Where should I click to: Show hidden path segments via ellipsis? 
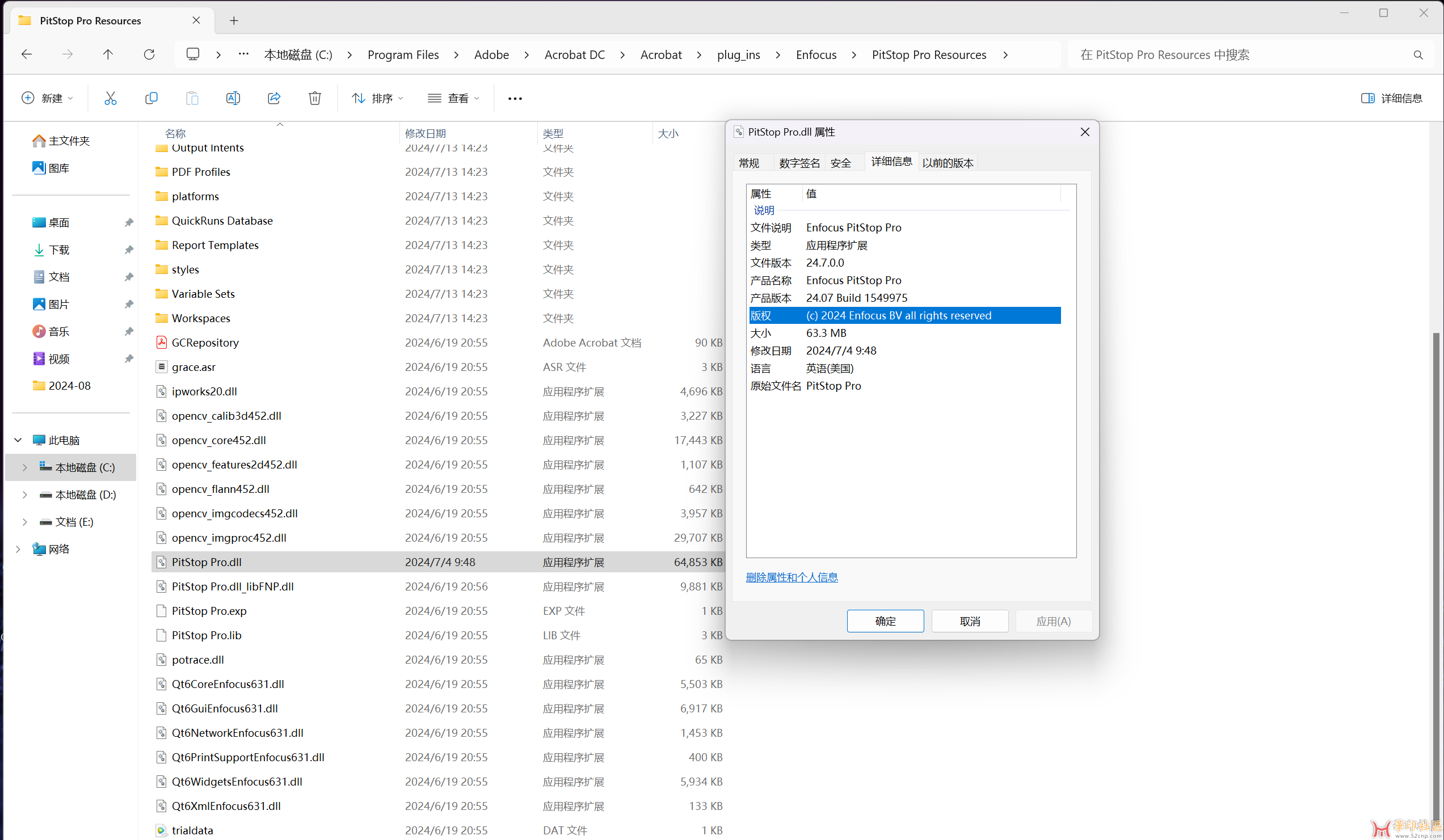(243, 54)
